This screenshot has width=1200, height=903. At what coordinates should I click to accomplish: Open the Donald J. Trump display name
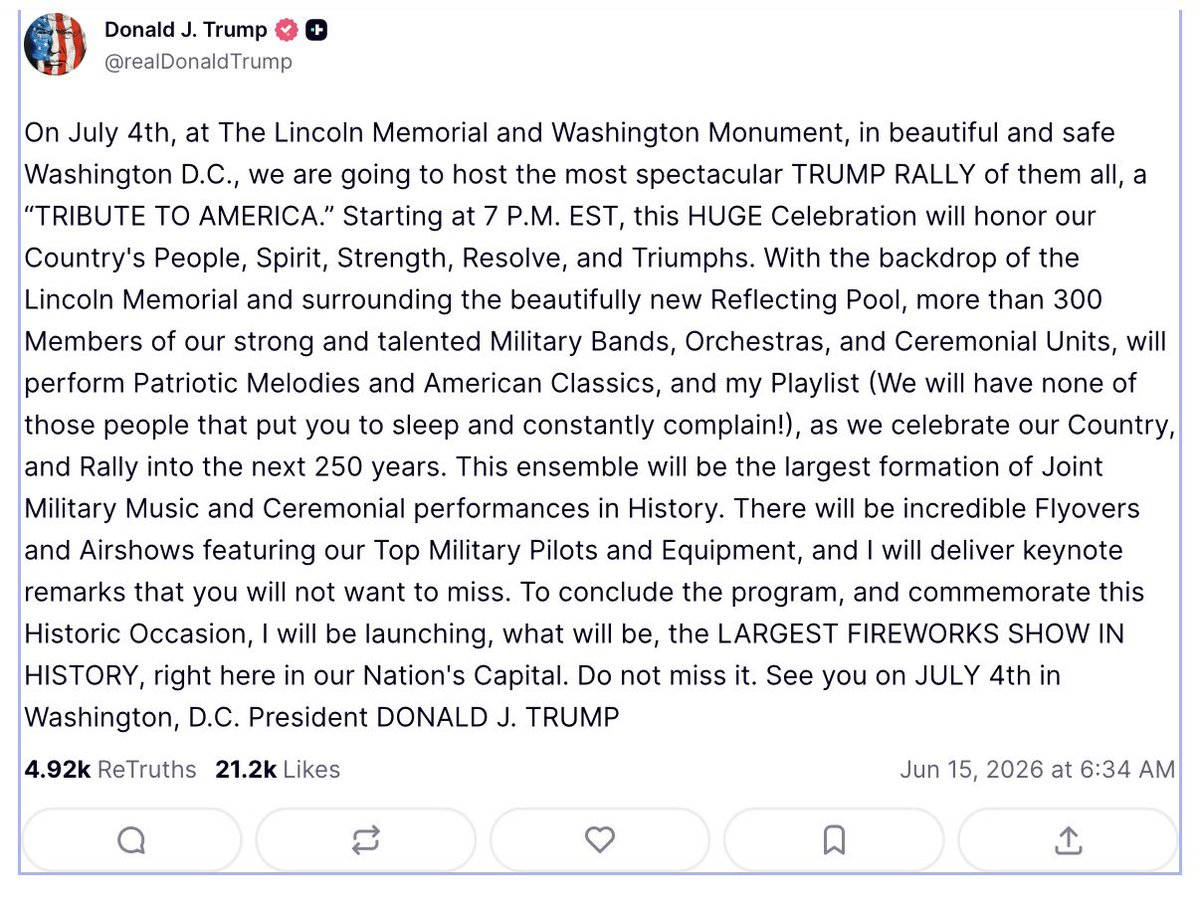pos(186,30)
